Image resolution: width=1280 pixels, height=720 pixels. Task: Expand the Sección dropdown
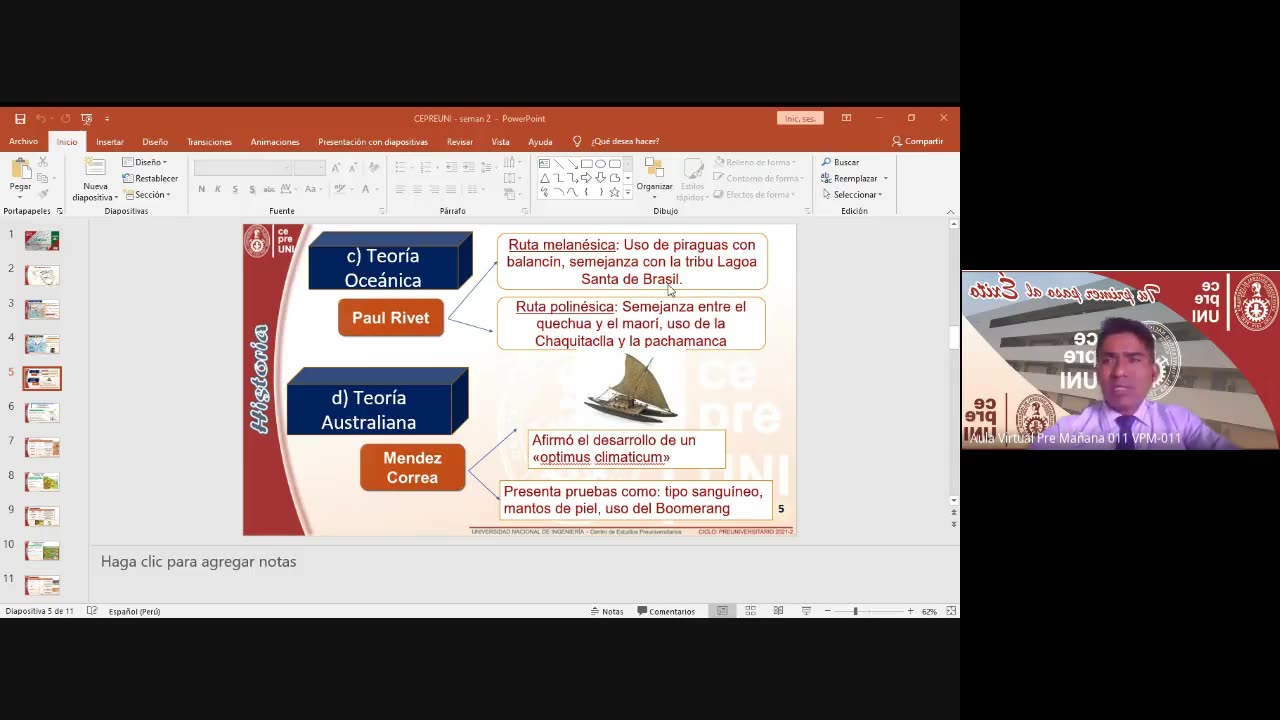click(x=145, y=194)
